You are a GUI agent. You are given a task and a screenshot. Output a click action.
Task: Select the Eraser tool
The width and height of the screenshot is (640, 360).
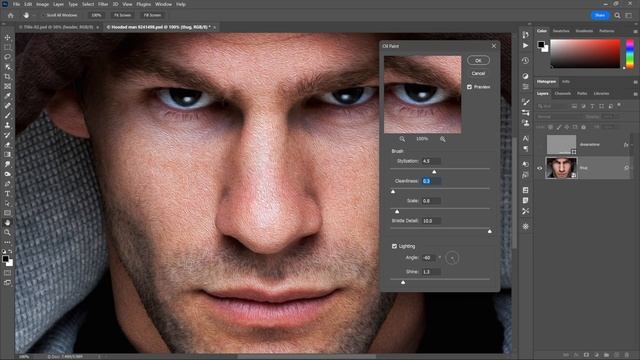(x=7, y=145)
